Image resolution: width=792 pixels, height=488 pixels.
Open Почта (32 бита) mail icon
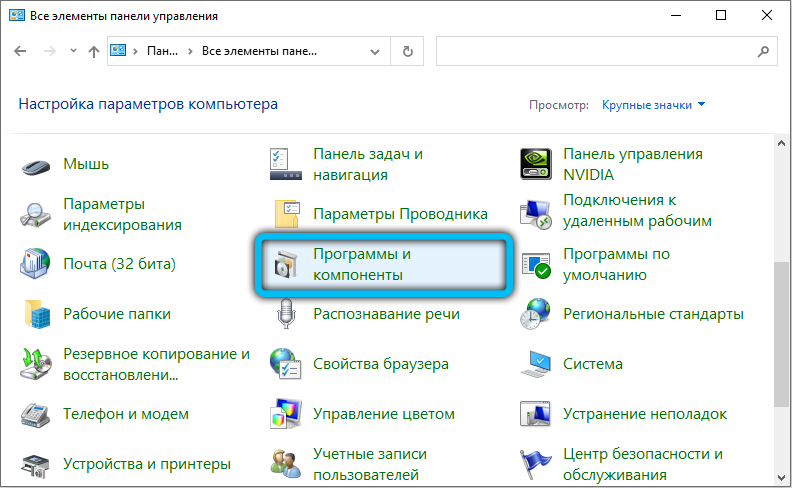(37, 264)
